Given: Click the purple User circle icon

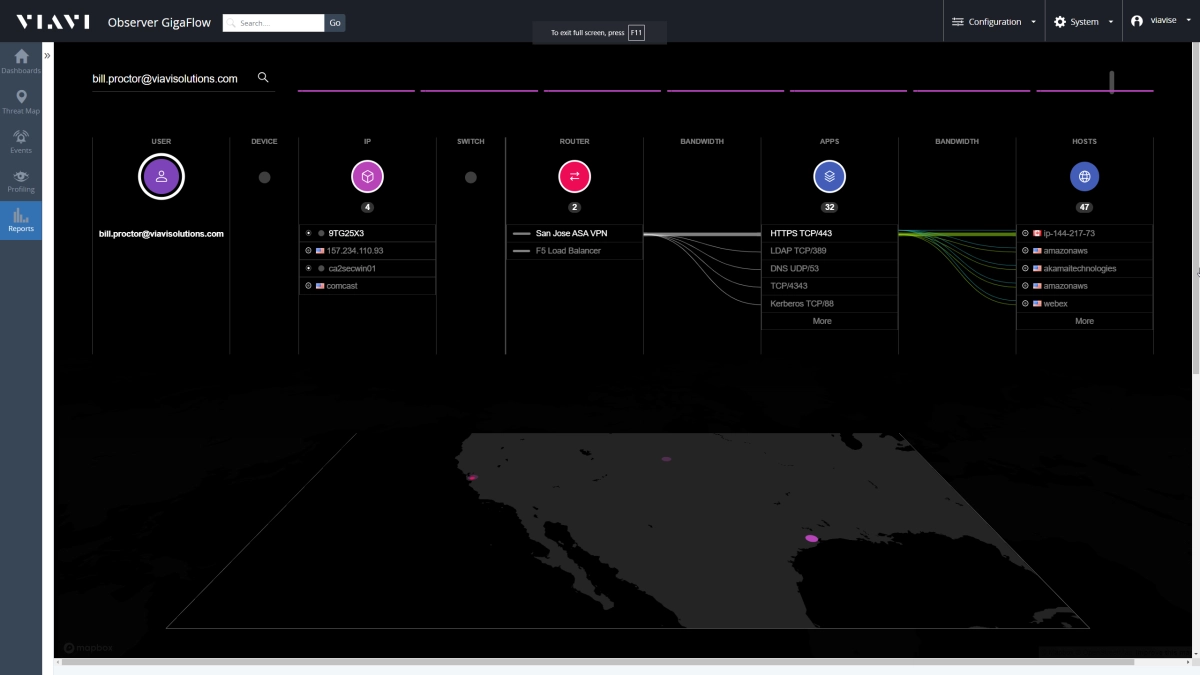Looking at the screenshot, I should (x=161, y=177).
